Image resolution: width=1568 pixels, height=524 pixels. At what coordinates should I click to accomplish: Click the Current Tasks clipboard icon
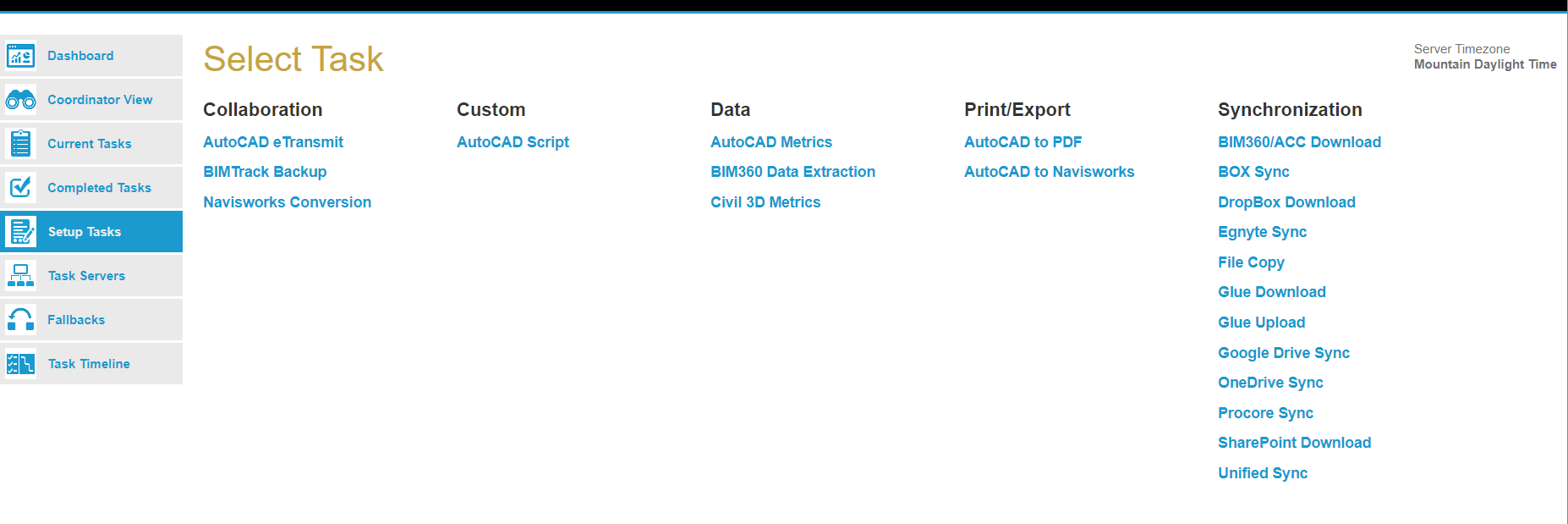pos(20,144)
